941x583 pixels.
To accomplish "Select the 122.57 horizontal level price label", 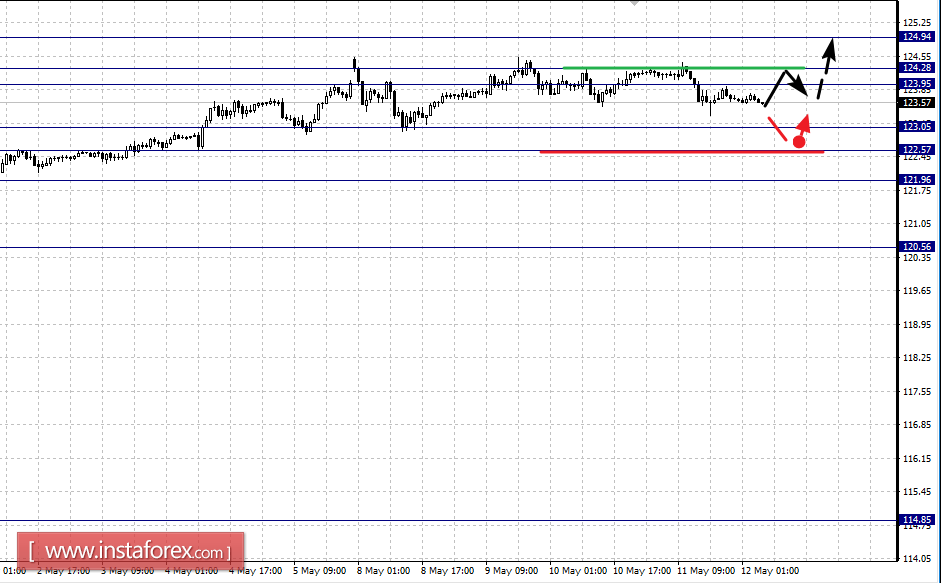I will (x=917, y=150).
